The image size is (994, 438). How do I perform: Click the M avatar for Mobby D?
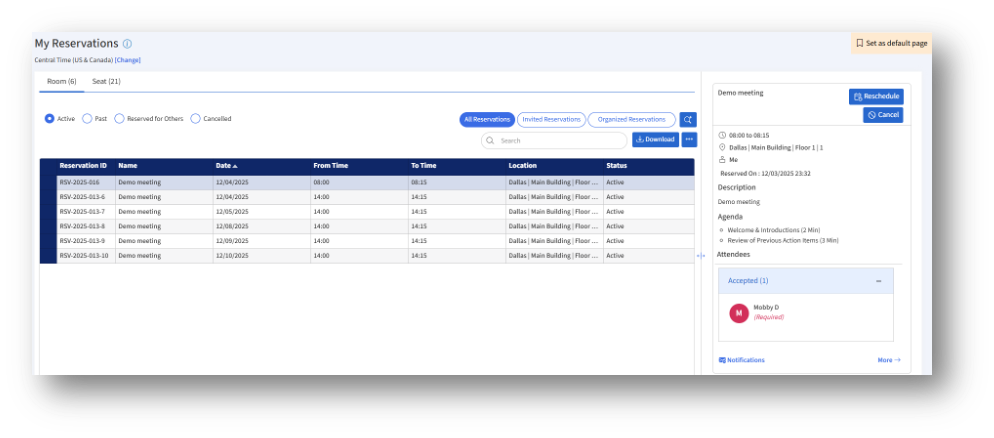[739, 312]
